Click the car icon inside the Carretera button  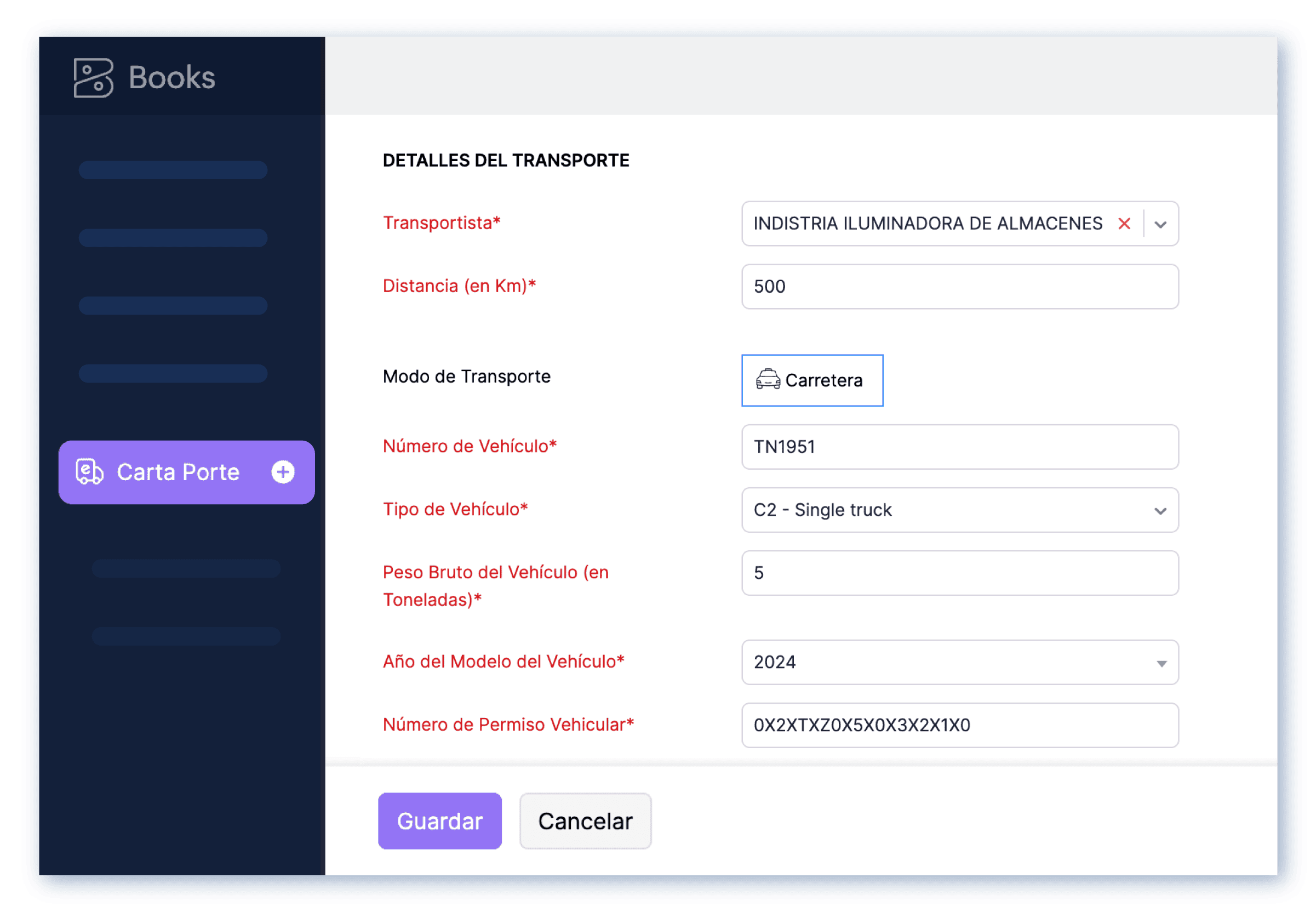pos(768,380)
